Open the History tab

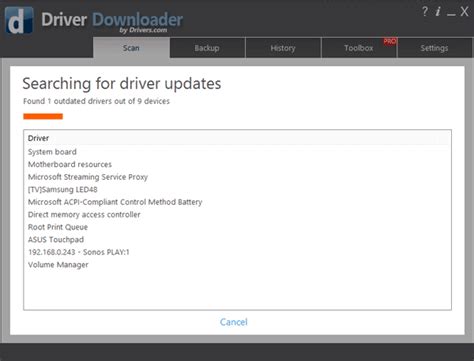point(283,48)
